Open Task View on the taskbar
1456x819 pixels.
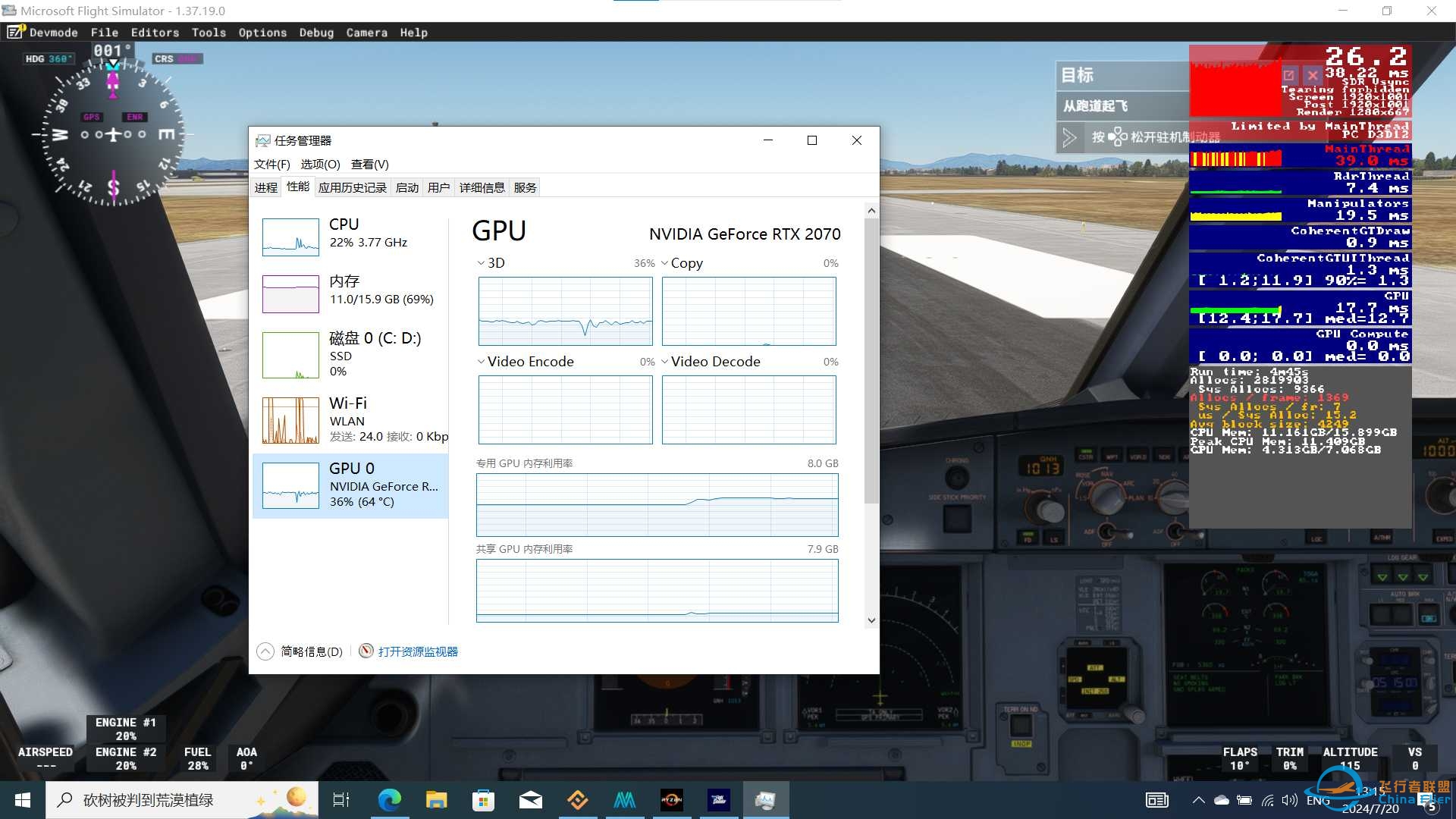click(x=341, y=800)
